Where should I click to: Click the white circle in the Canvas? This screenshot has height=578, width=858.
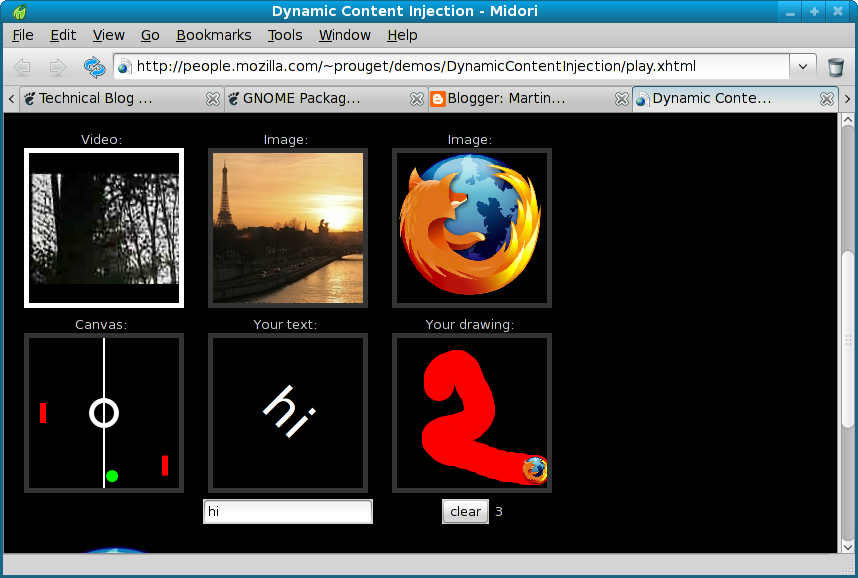(x=104, y=413)
